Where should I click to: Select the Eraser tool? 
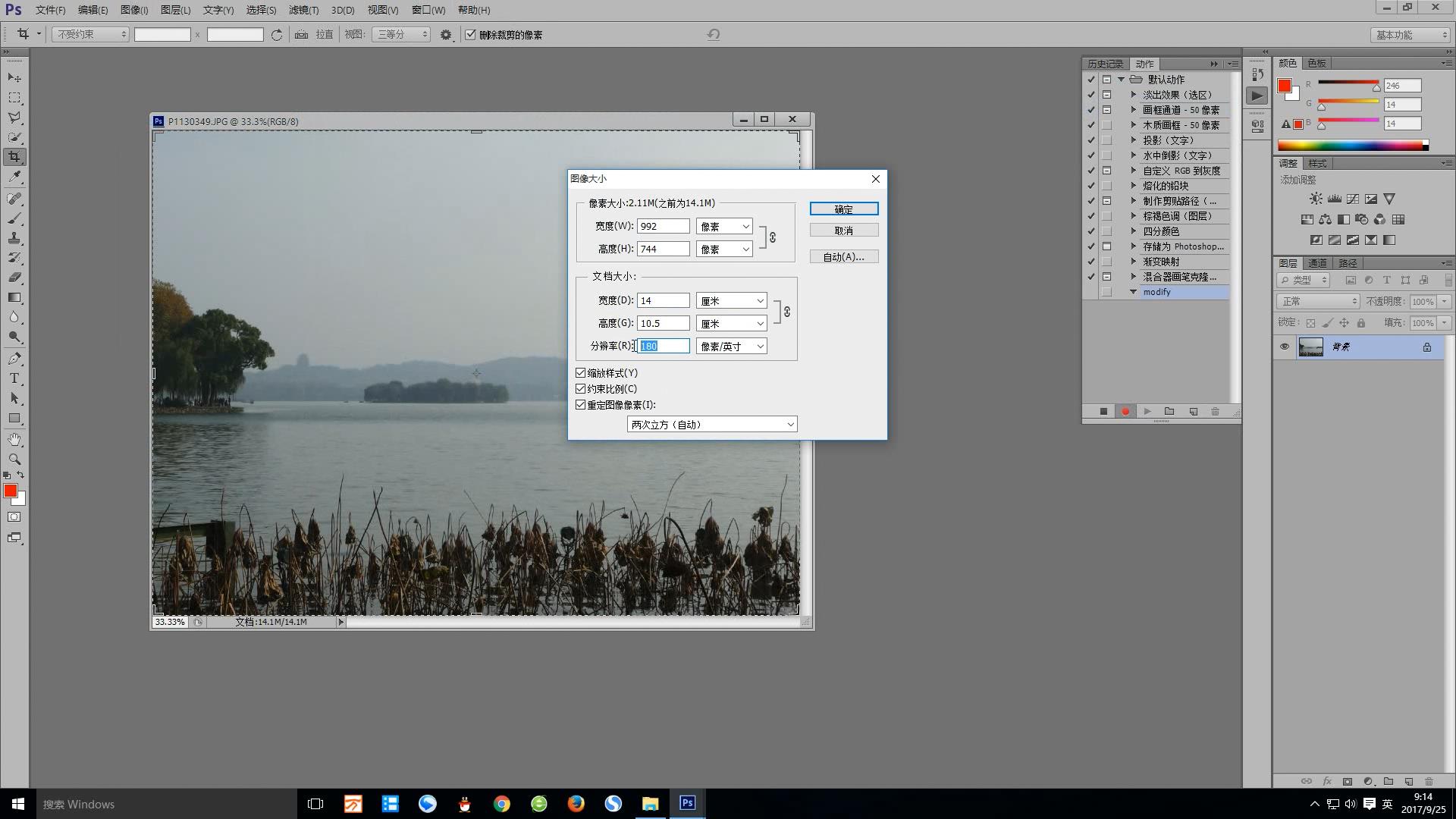[x=14, y=278]
